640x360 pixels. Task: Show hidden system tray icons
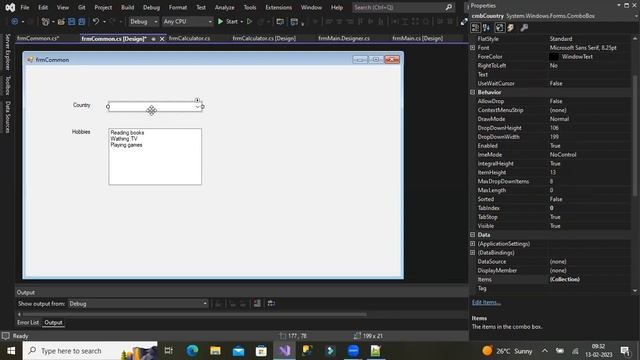(545, 351)
